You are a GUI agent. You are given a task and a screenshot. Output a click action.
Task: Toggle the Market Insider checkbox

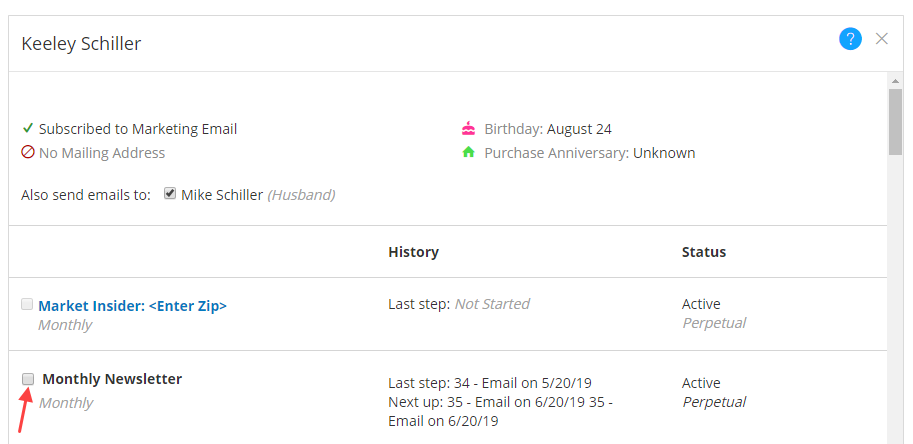(x=27, y=304)
